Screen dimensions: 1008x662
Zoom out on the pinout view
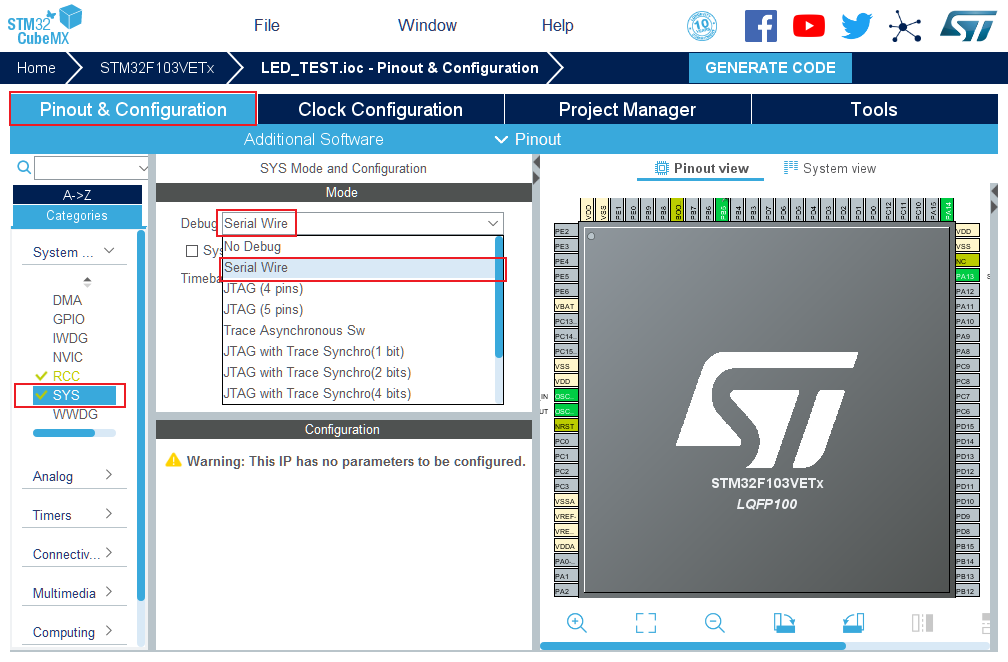pos(714,623)
